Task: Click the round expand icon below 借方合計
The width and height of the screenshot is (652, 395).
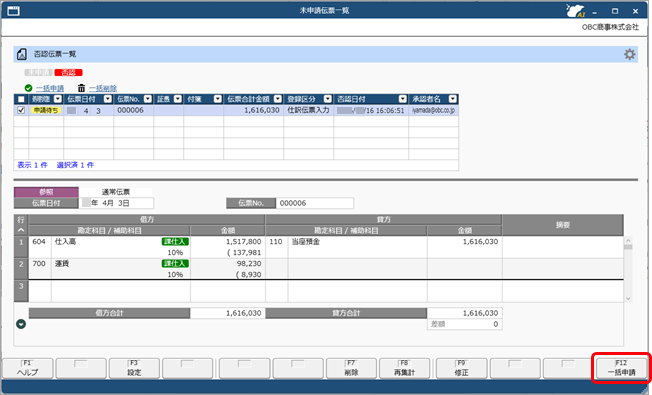Action: point(21,324)
